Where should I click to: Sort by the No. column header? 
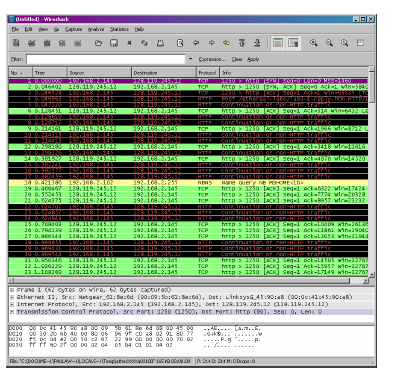click(20, 72)
